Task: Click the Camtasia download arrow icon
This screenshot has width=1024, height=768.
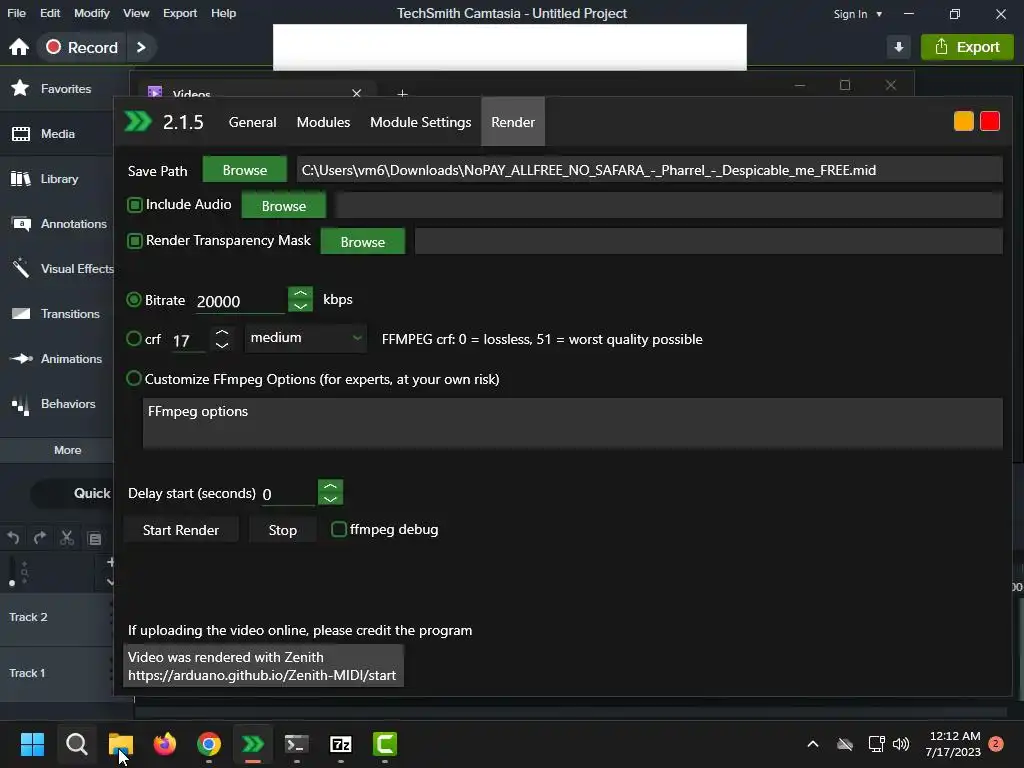Action: click(899, 47)
